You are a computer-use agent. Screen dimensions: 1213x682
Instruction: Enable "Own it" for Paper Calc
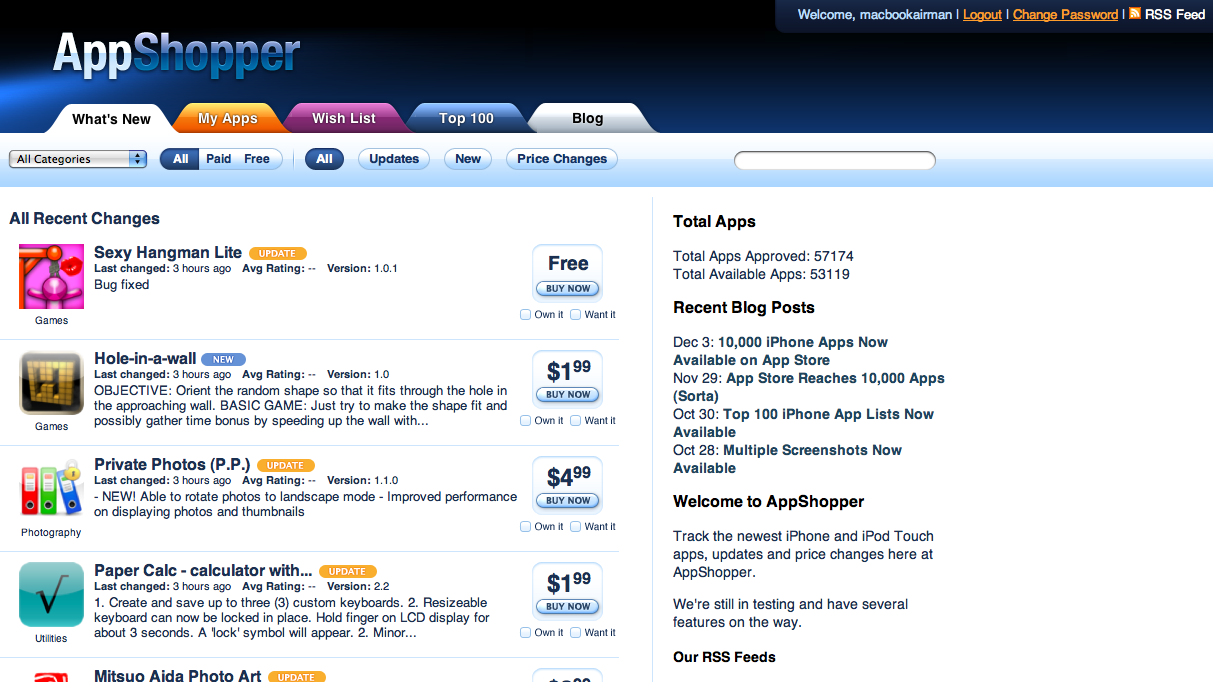tap(526, 633)
